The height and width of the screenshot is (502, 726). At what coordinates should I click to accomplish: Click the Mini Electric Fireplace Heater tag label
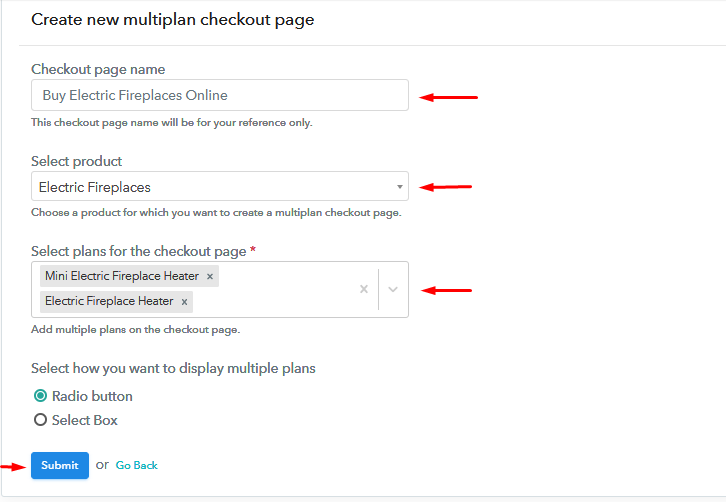point(122,276)
